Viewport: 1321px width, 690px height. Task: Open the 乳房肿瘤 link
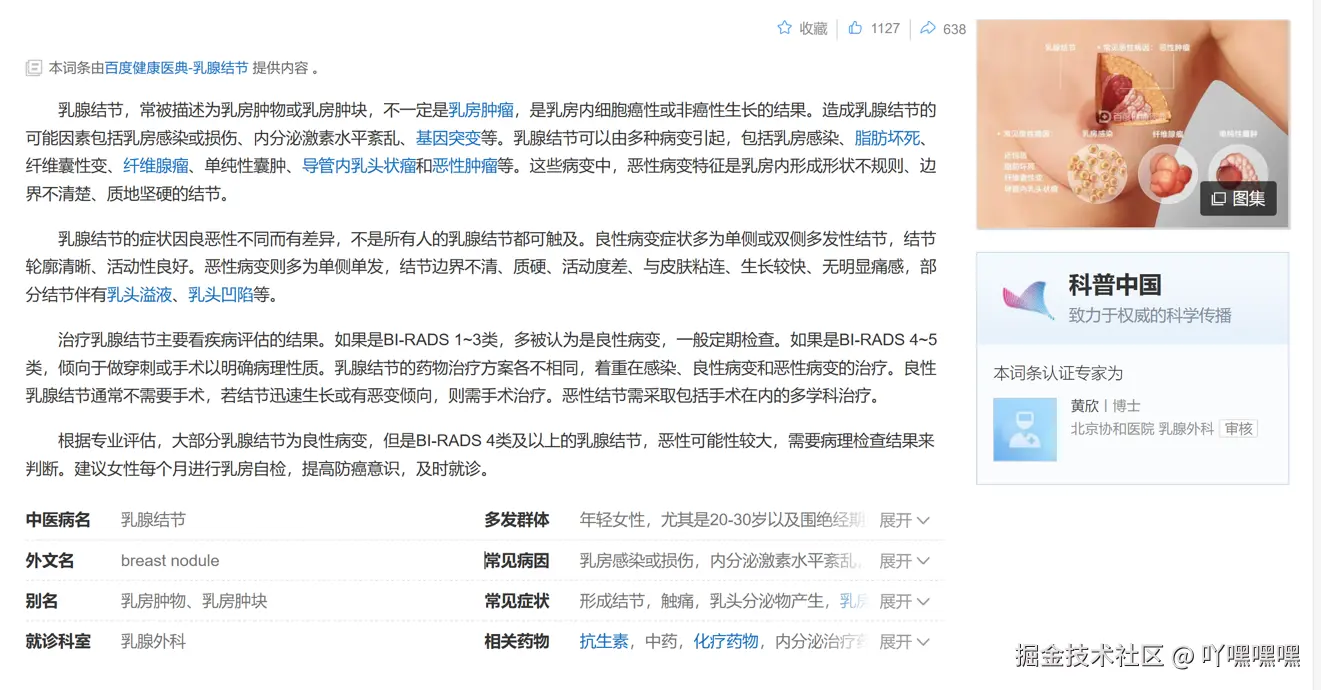(483, 109)
